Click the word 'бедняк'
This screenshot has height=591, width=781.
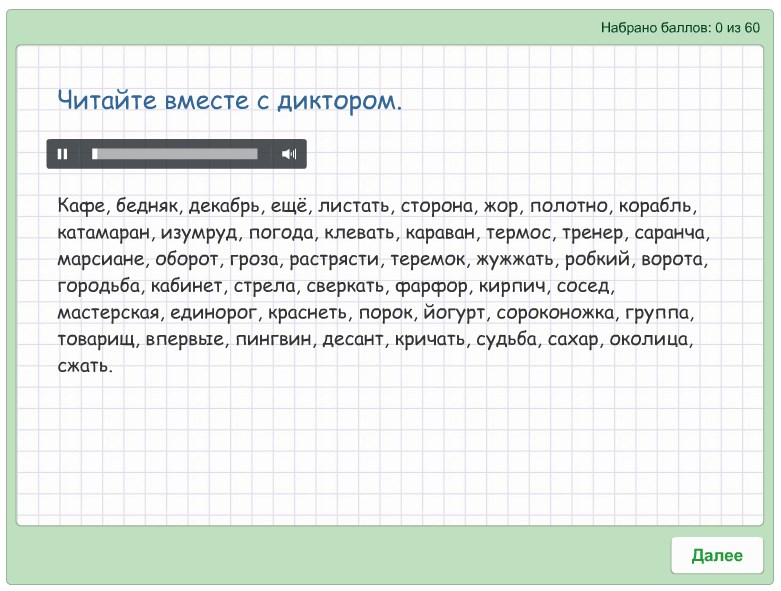(147, 206)
